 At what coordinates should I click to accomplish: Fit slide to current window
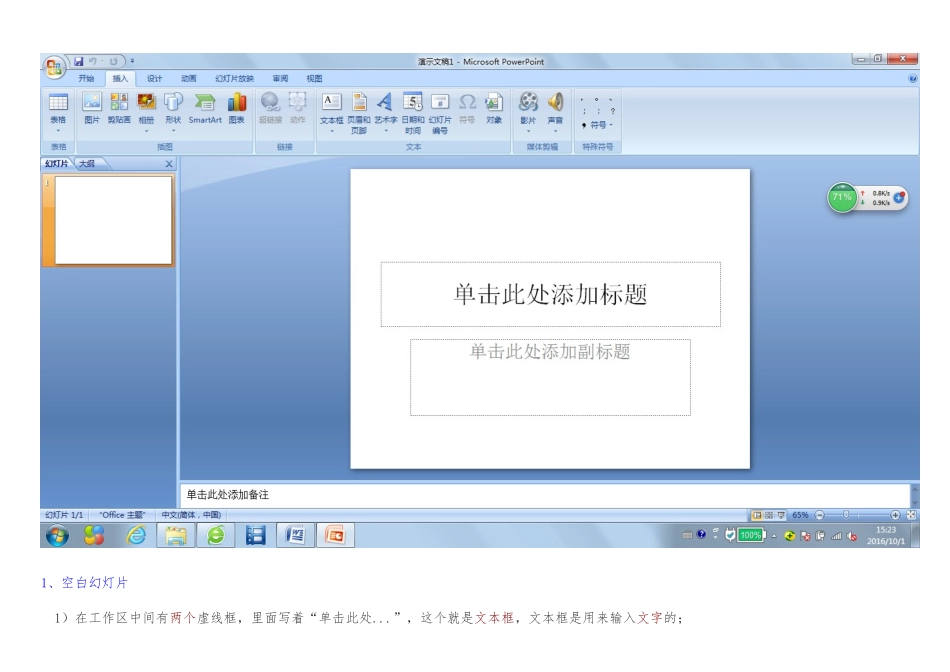coord(911,514)
